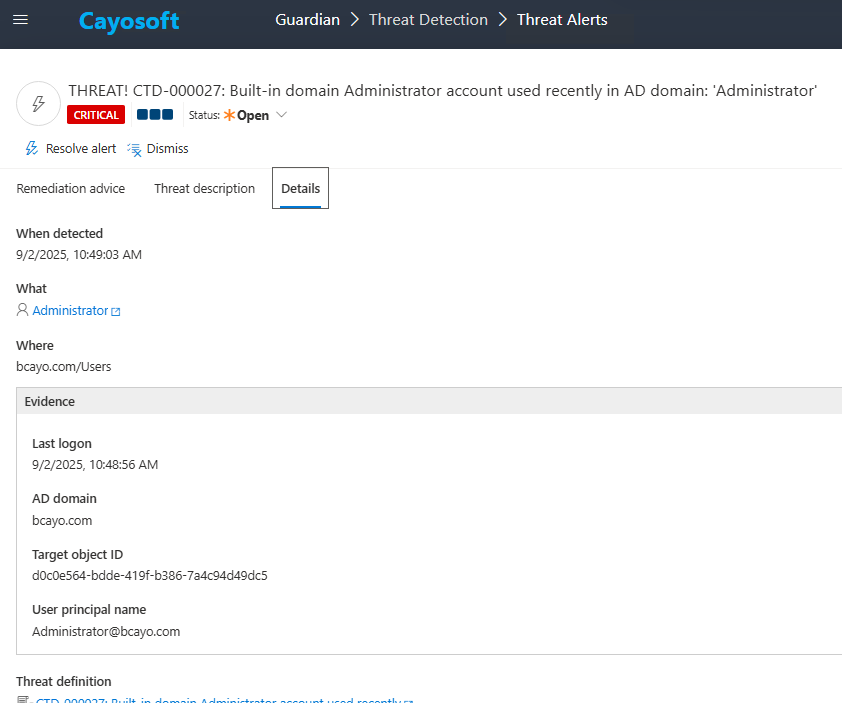842x703 pixels.
Task: Open the CTD-000027 threat definition link
Action: click(x=218, y=700)
